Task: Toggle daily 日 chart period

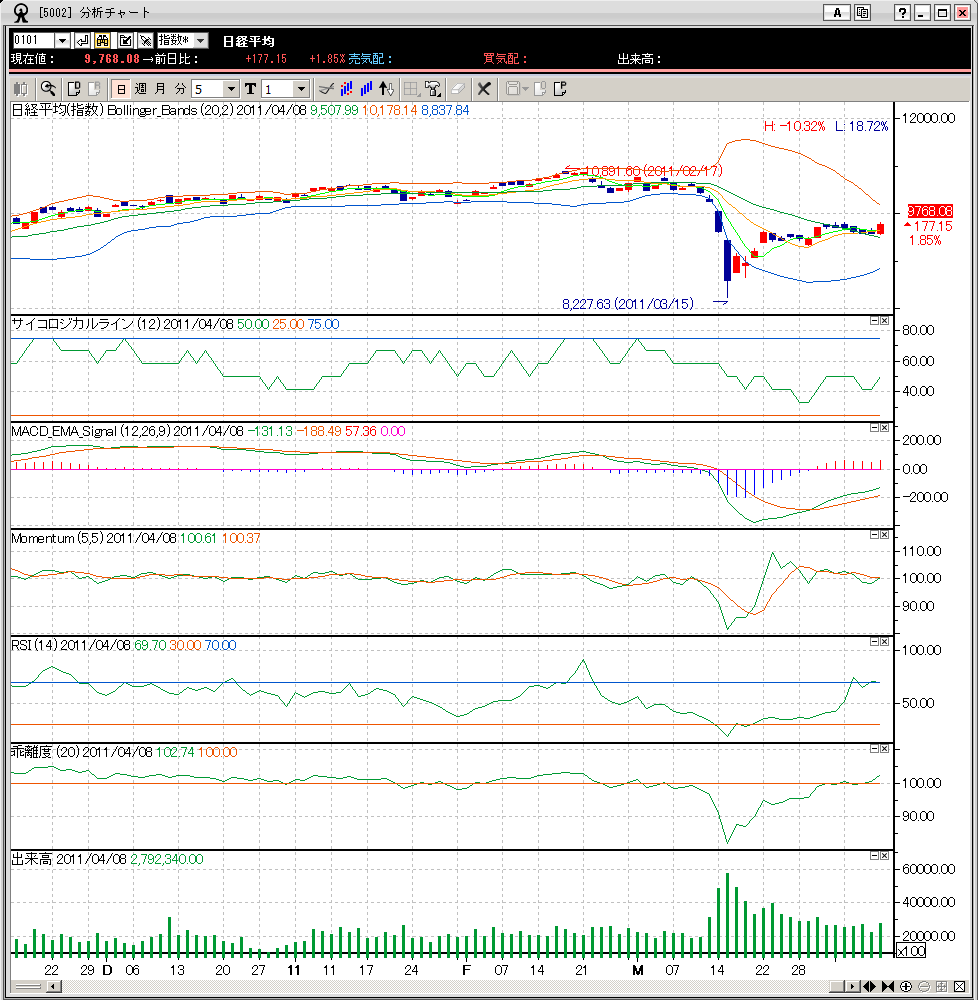Action: click(x=120, y=88)
